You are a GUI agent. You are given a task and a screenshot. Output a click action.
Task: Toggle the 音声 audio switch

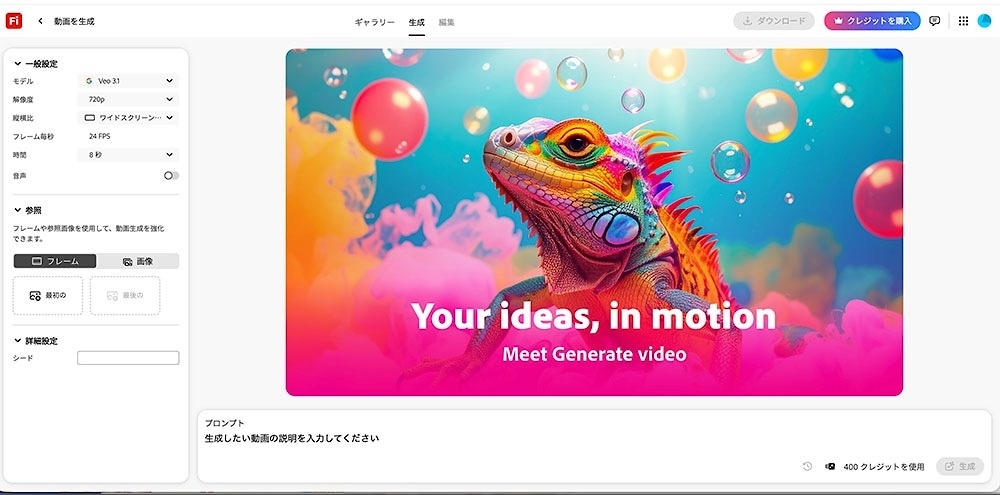coord(171,175)
